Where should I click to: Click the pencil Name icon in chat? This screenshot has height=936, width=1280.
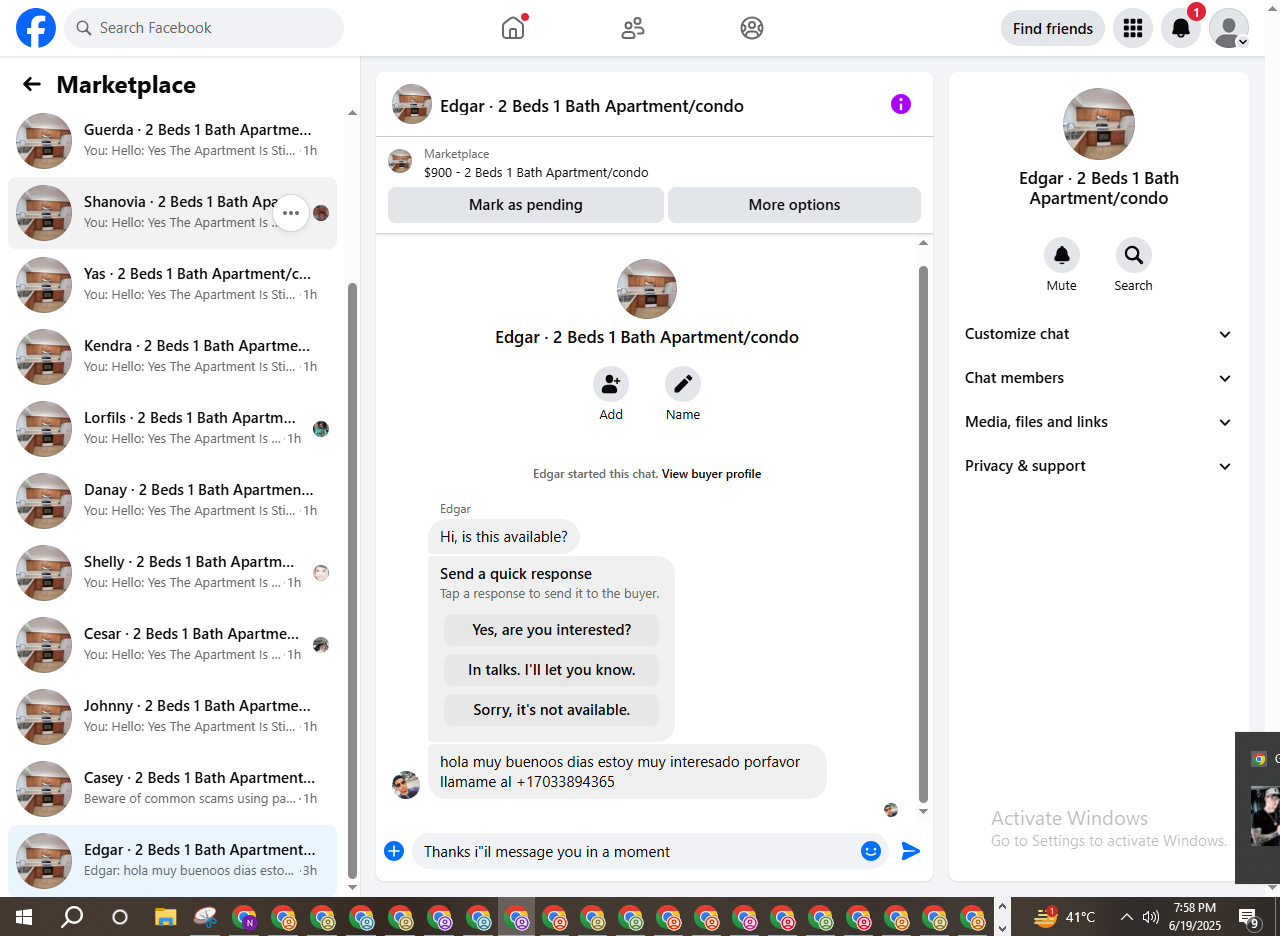click(683, 384)
